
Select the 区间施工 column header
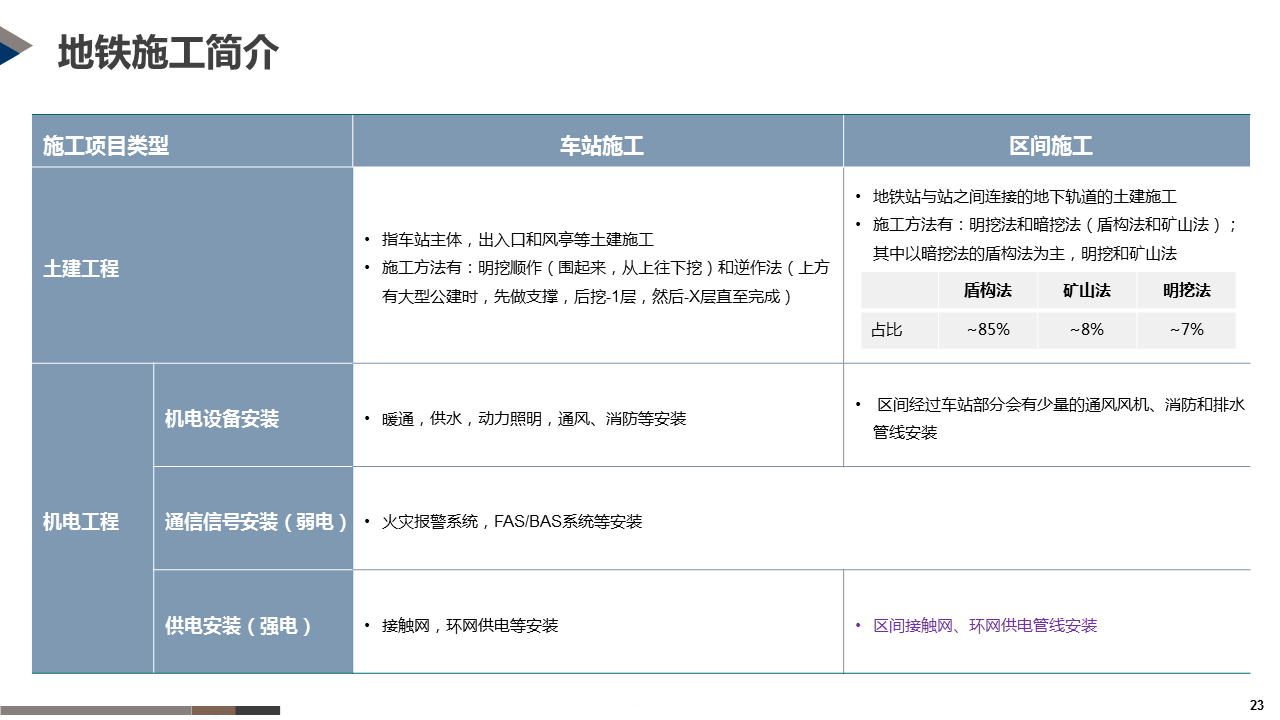(1050, 146)
